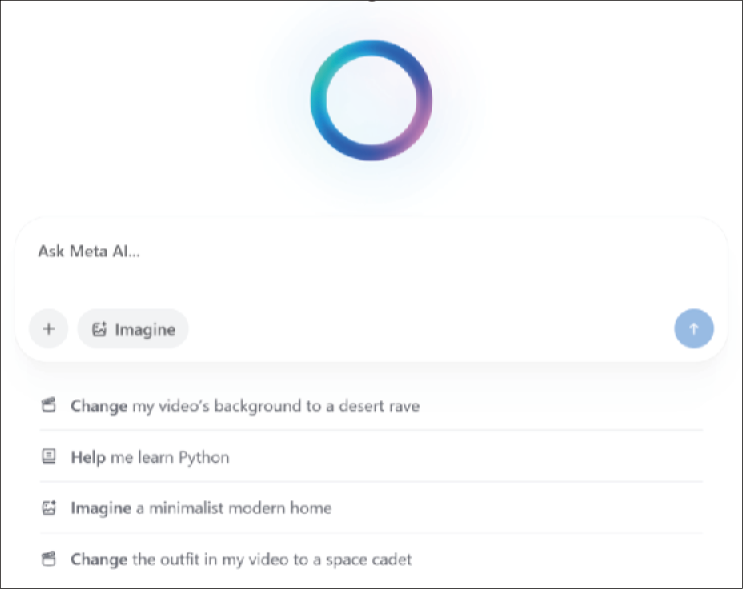Image resolution: width=743 pixels, height=589 pixels.
Task: Click the clapperboard icon beside the space cadet suggestion
Action: click(48, 559)
